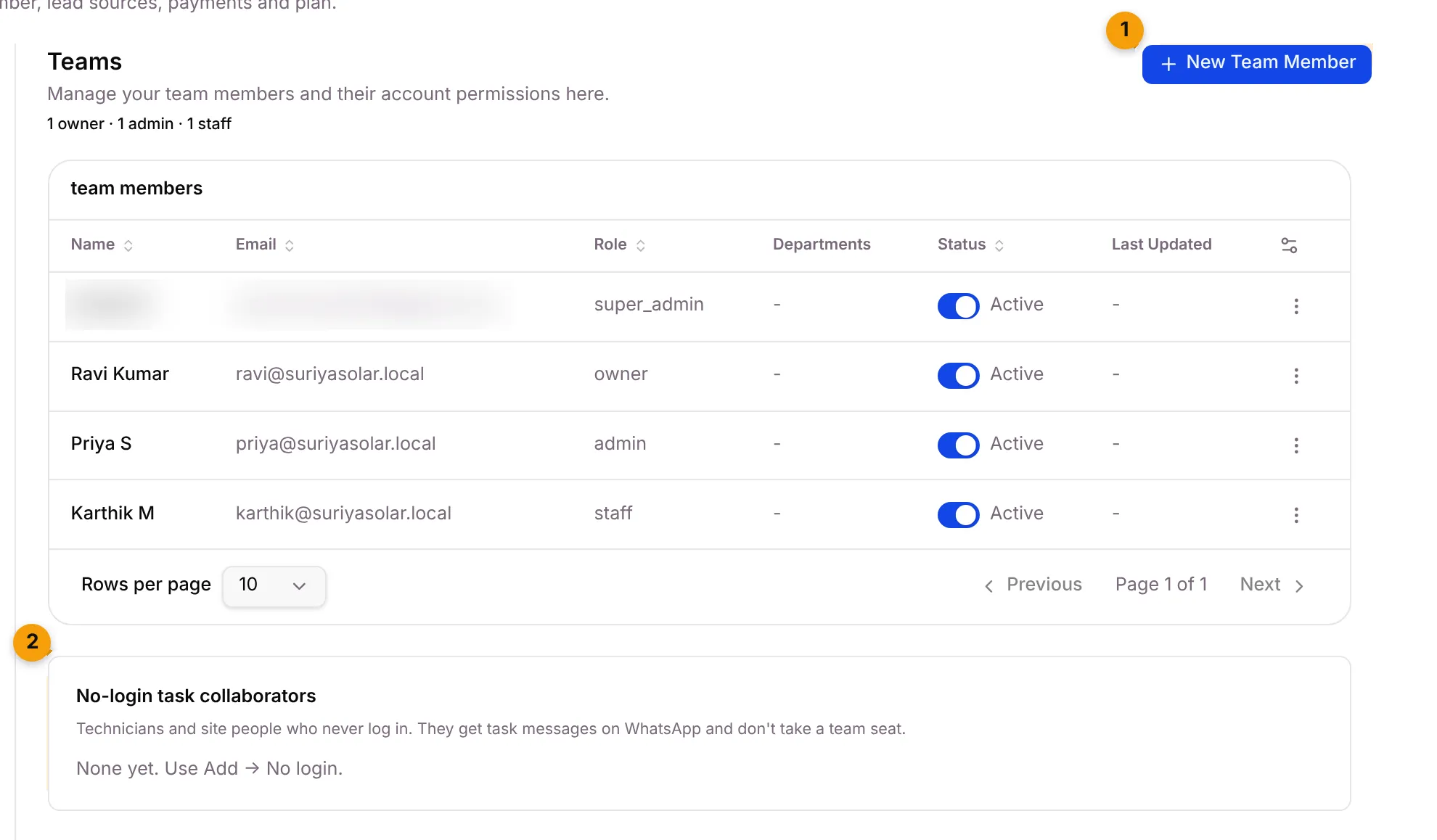
Task: Open the Rows per page dropdown
Action: click(274, 585)
